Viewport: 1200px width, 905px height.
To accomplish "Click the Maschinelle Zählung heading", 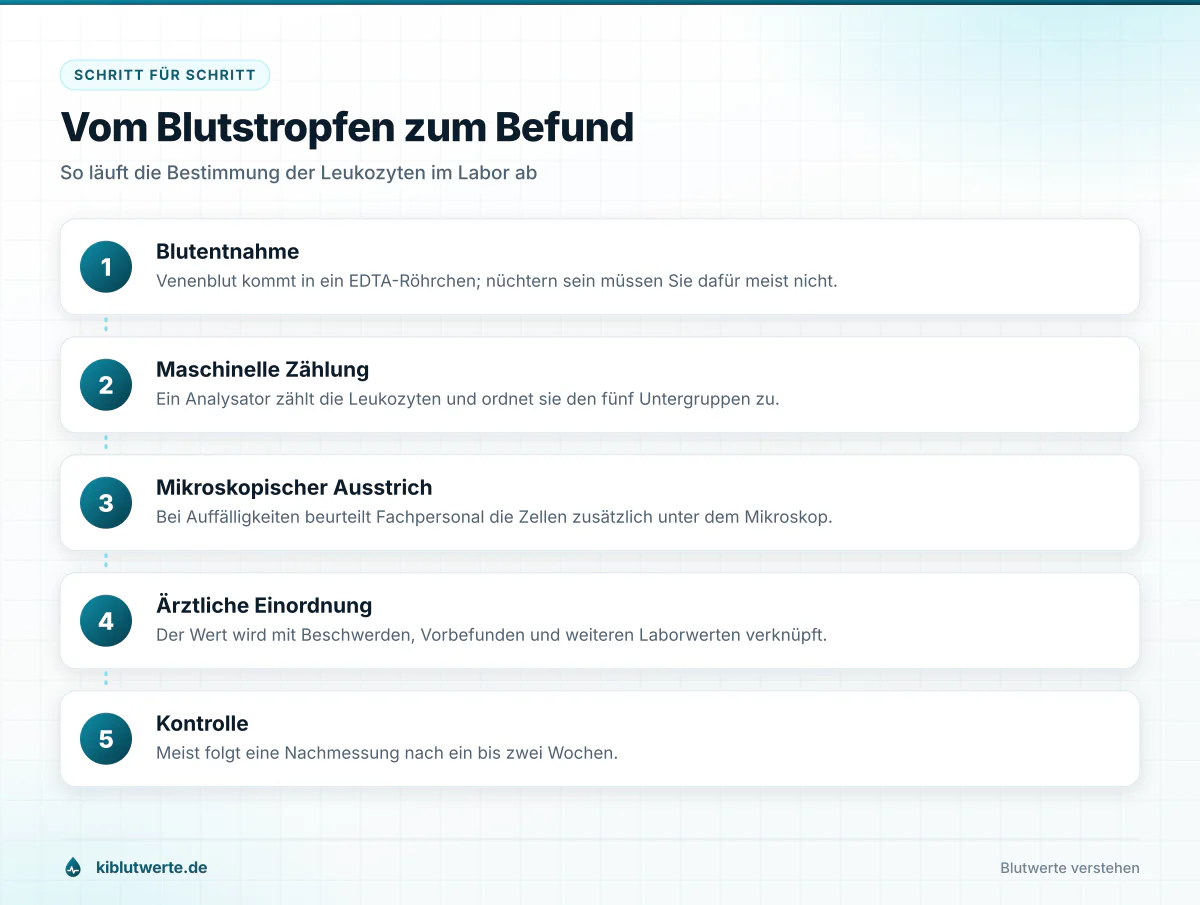I will click(x=263, y=370).
